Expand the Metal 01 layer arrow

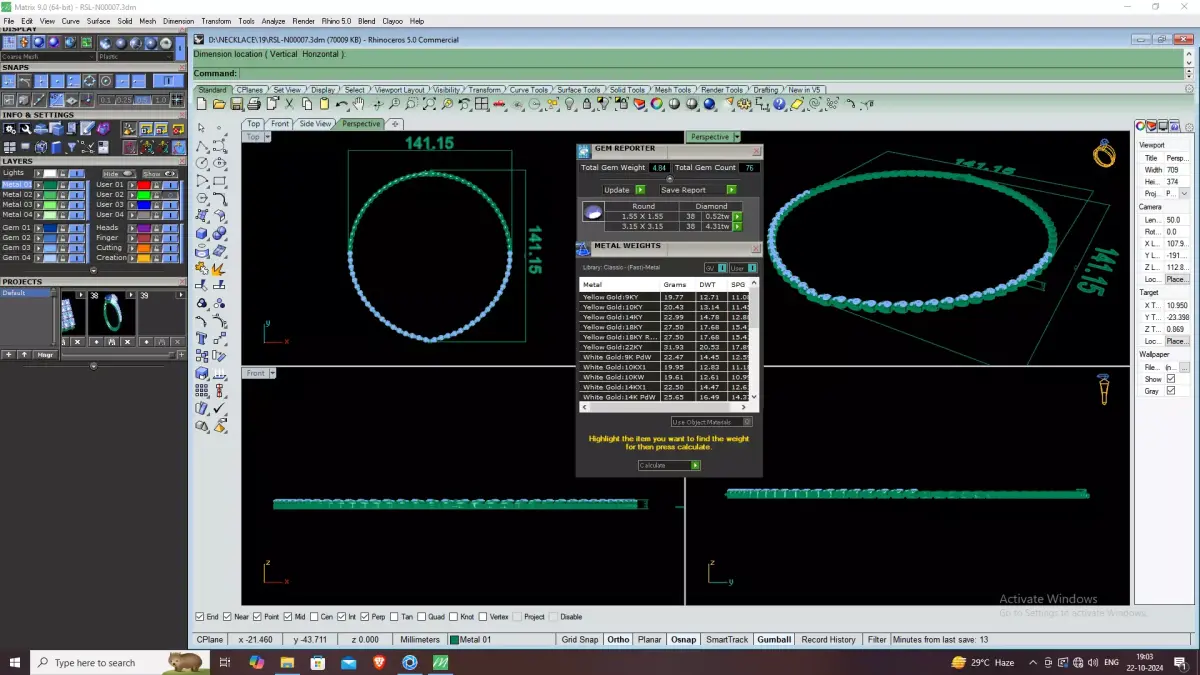point(39,185)
